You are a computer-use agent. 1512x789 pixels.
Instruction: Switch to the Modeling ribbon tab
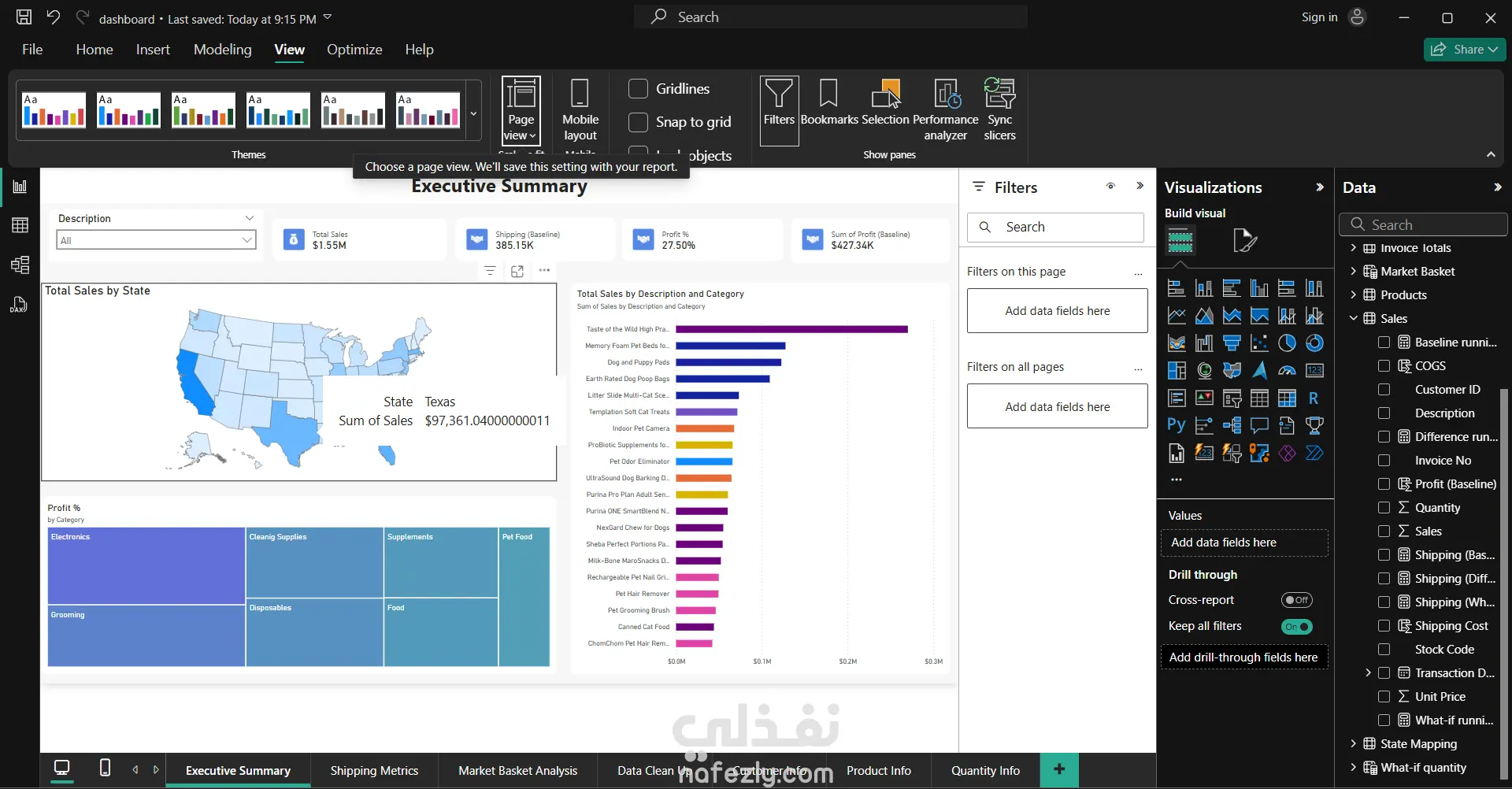click(223, 50)
